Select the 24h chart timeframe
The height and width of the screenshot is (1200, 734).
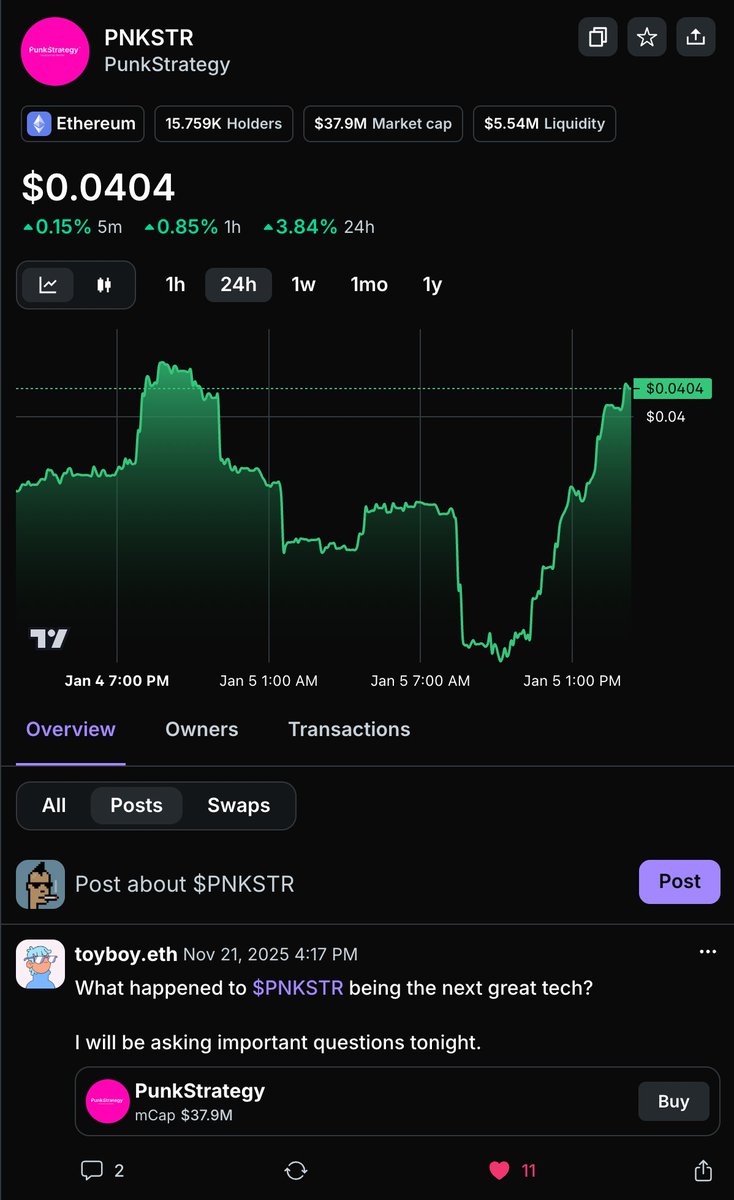click(x=238, y=285)
